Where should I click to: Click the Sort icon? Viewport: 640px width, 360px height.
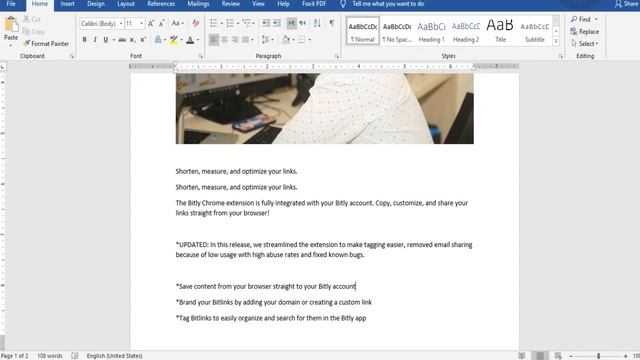(x=317, y=23)
